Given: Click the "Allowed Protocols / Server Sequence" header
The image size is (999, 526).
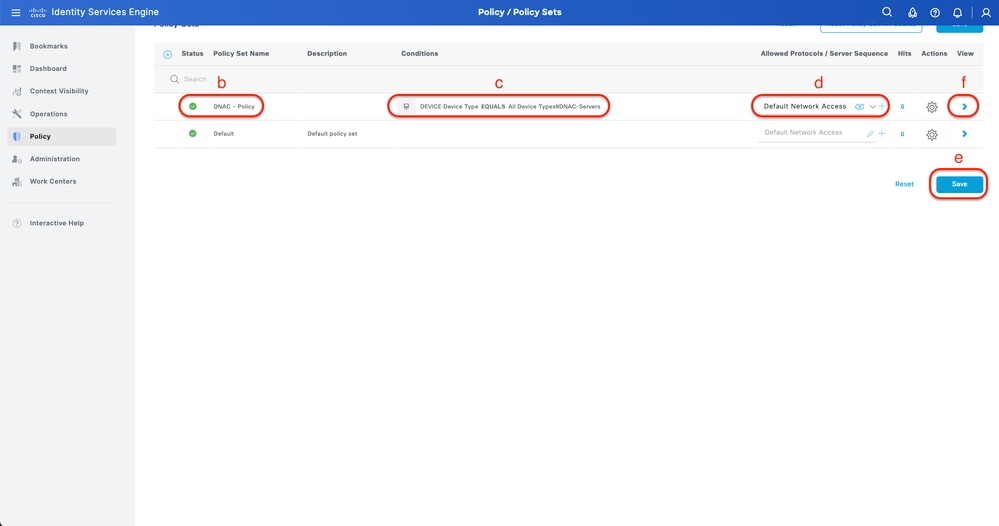Looking at the screenshot, I should tap(824, 53).
